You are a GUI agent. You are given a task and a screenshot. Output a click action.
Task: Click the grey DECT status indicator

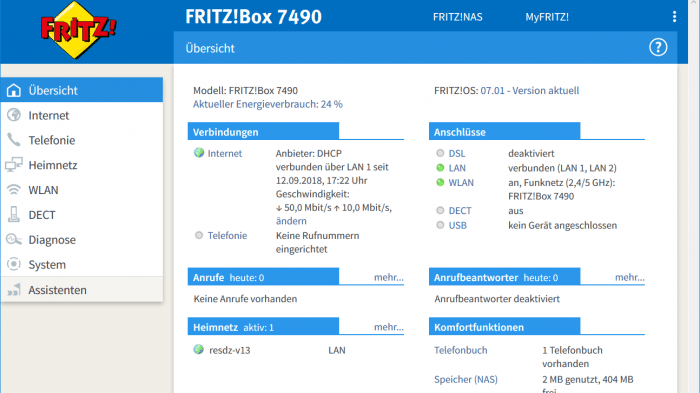[x=440, y=210]
